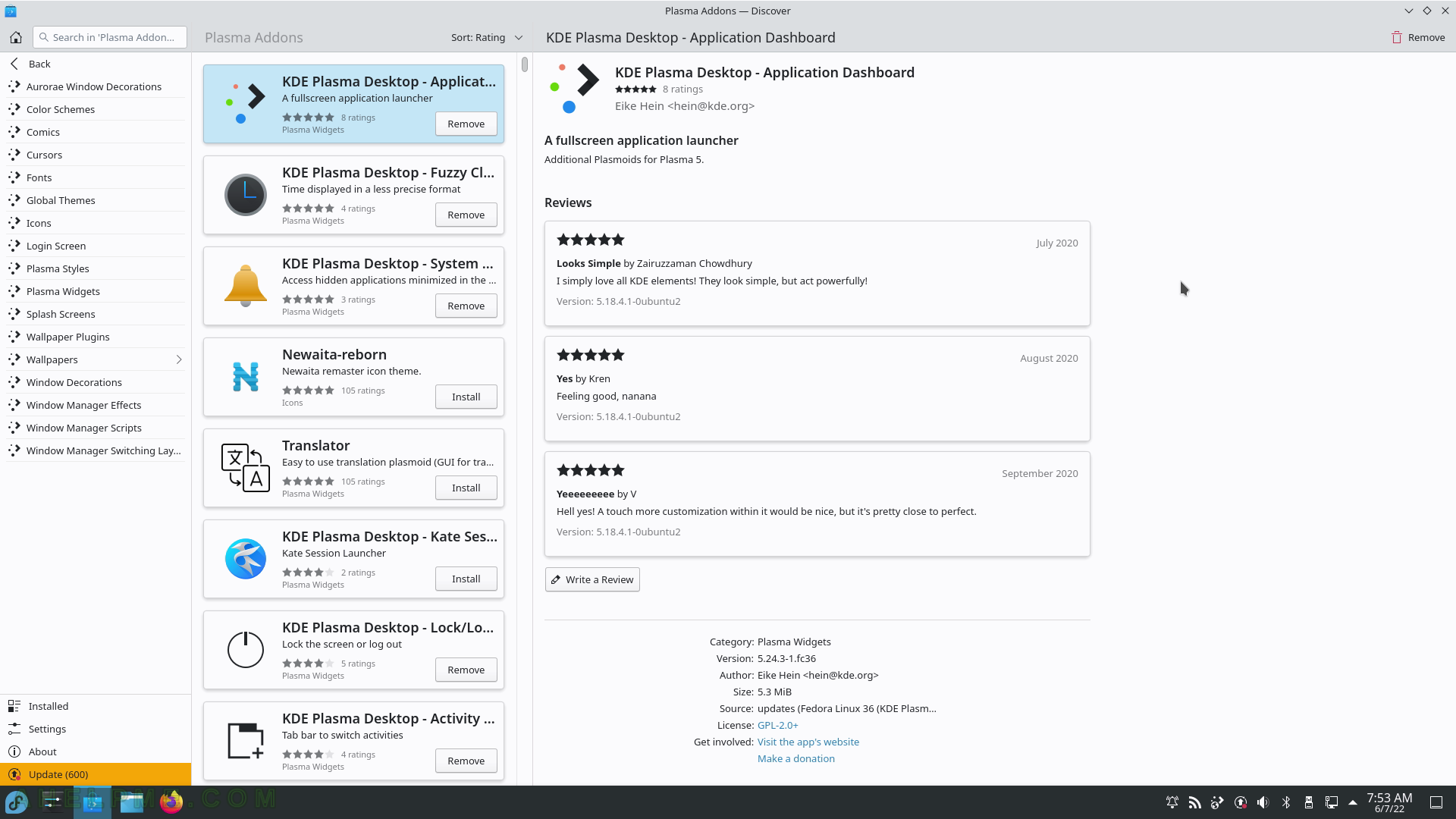Open Fedora application launcher in taskbar
This screenshot has height=819, width=1456.
17,802
